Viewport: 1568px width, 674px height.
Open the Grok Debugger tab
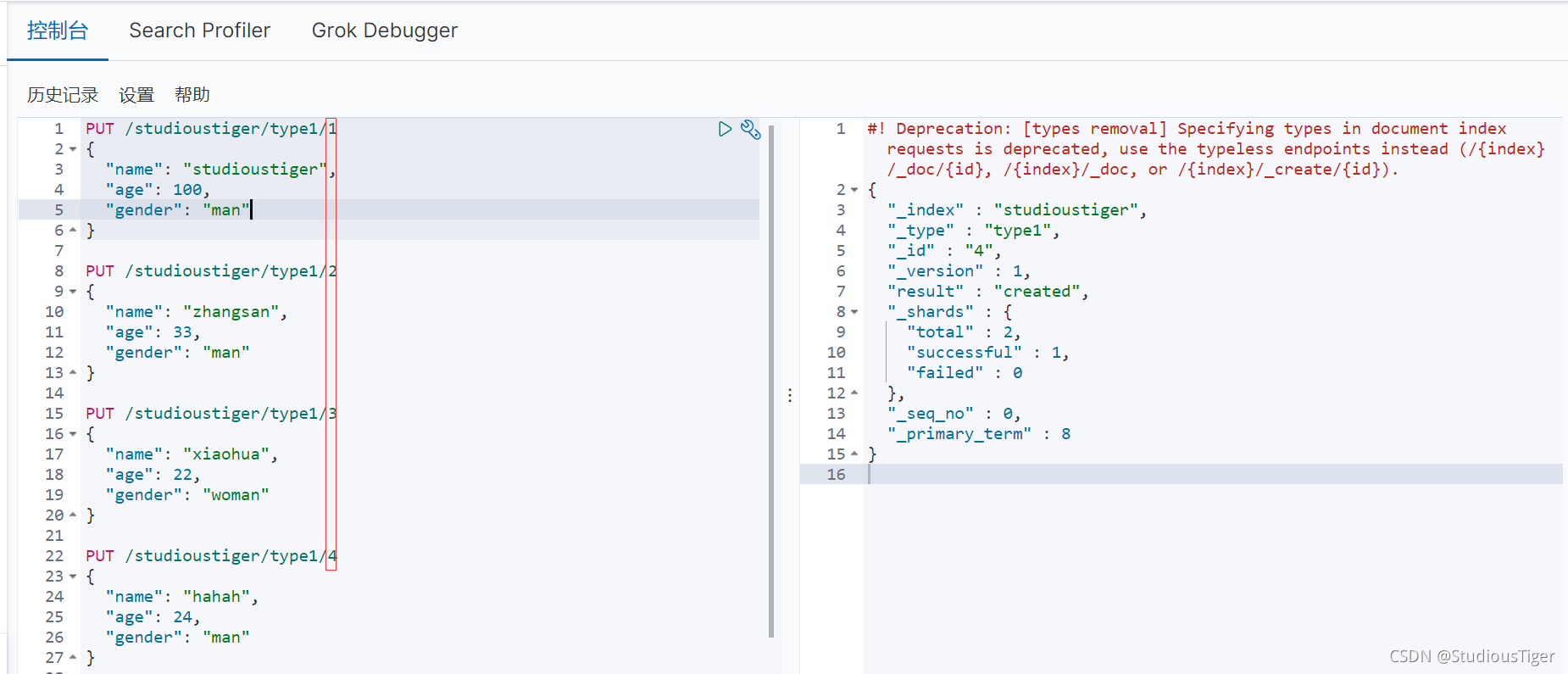(x=385, y=31)
